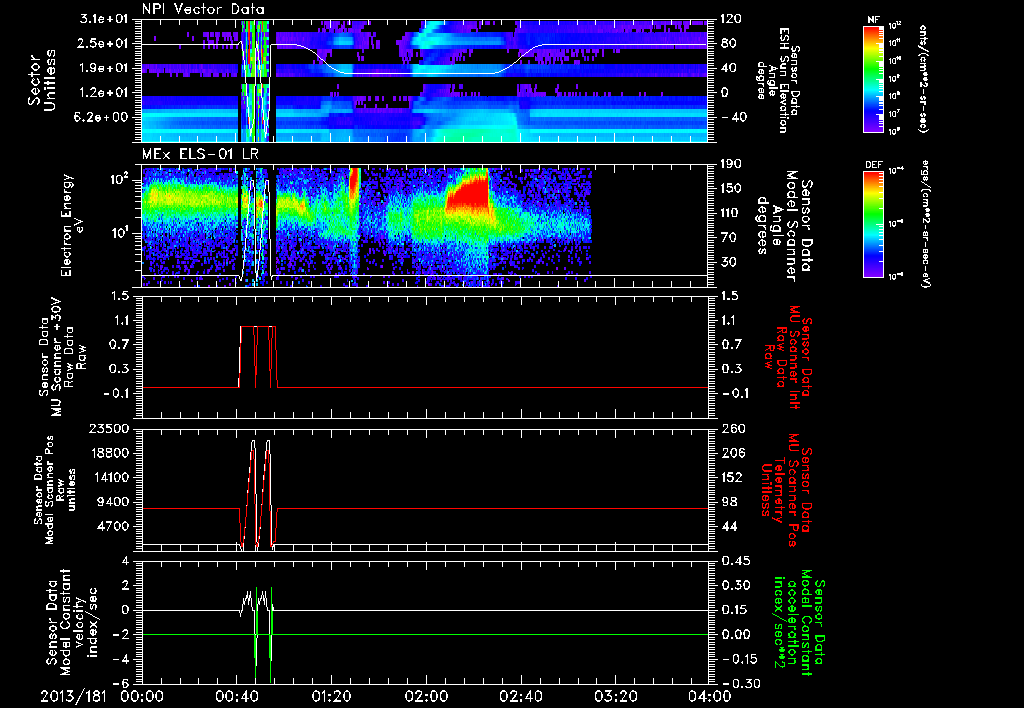Click the 'NF' color bar title
The image size is (1024, 708).
pyautogui.click(x=874, y=20)
